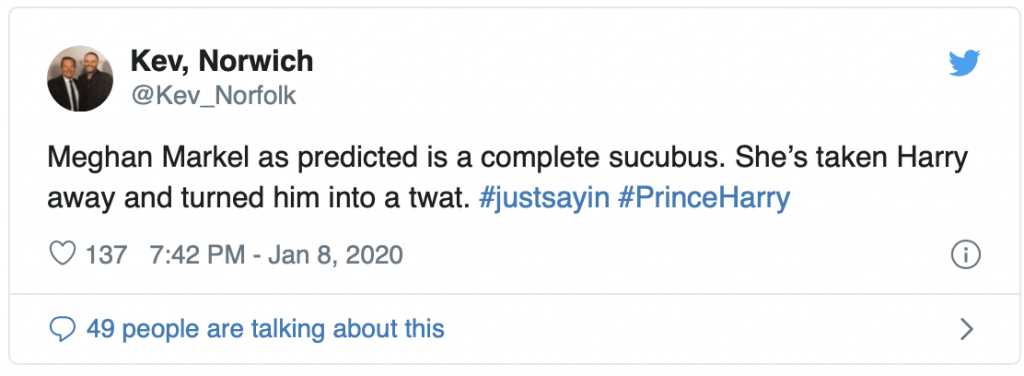Click the blue speech bubble reply icon
This screenshot has width=1024, height=376.
tap(63, 328)
